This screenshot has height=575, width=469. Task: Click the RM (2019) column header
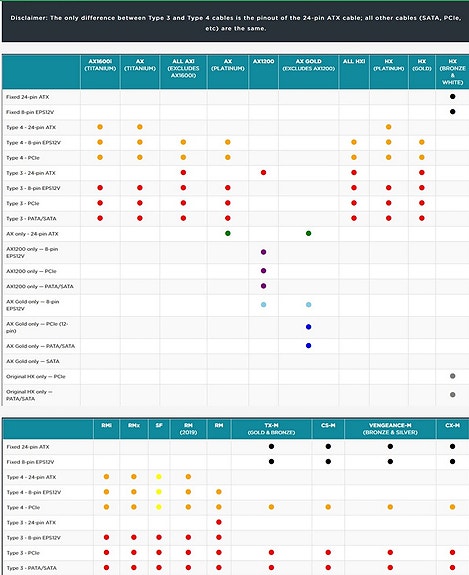[x=188, y=429]
